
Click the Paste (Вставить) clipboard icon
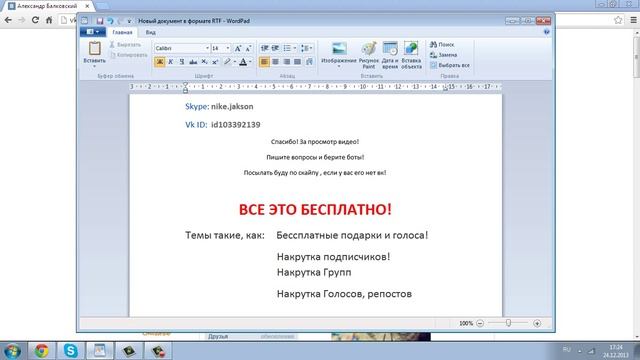point(95,48)
